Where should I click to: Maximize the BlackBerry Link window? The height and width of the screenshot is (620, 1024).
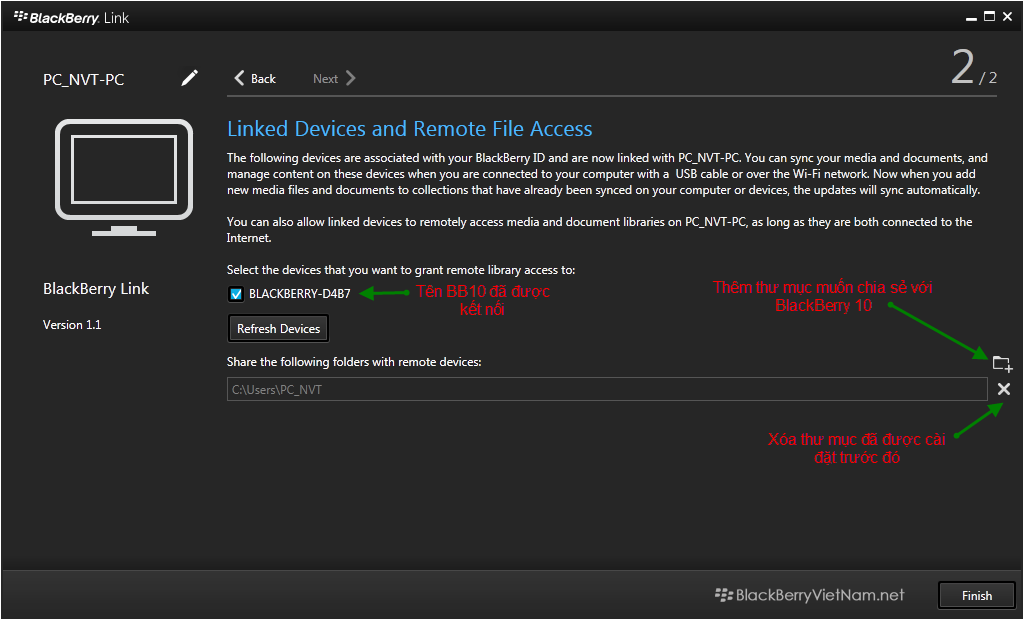[989, 16]
